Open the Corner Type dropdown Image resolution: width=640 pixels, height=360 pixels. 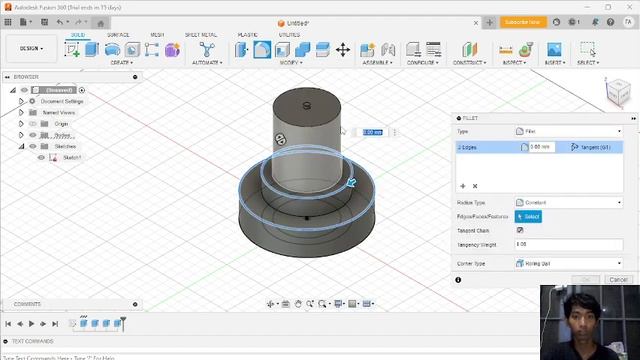[x=569, y=264]
